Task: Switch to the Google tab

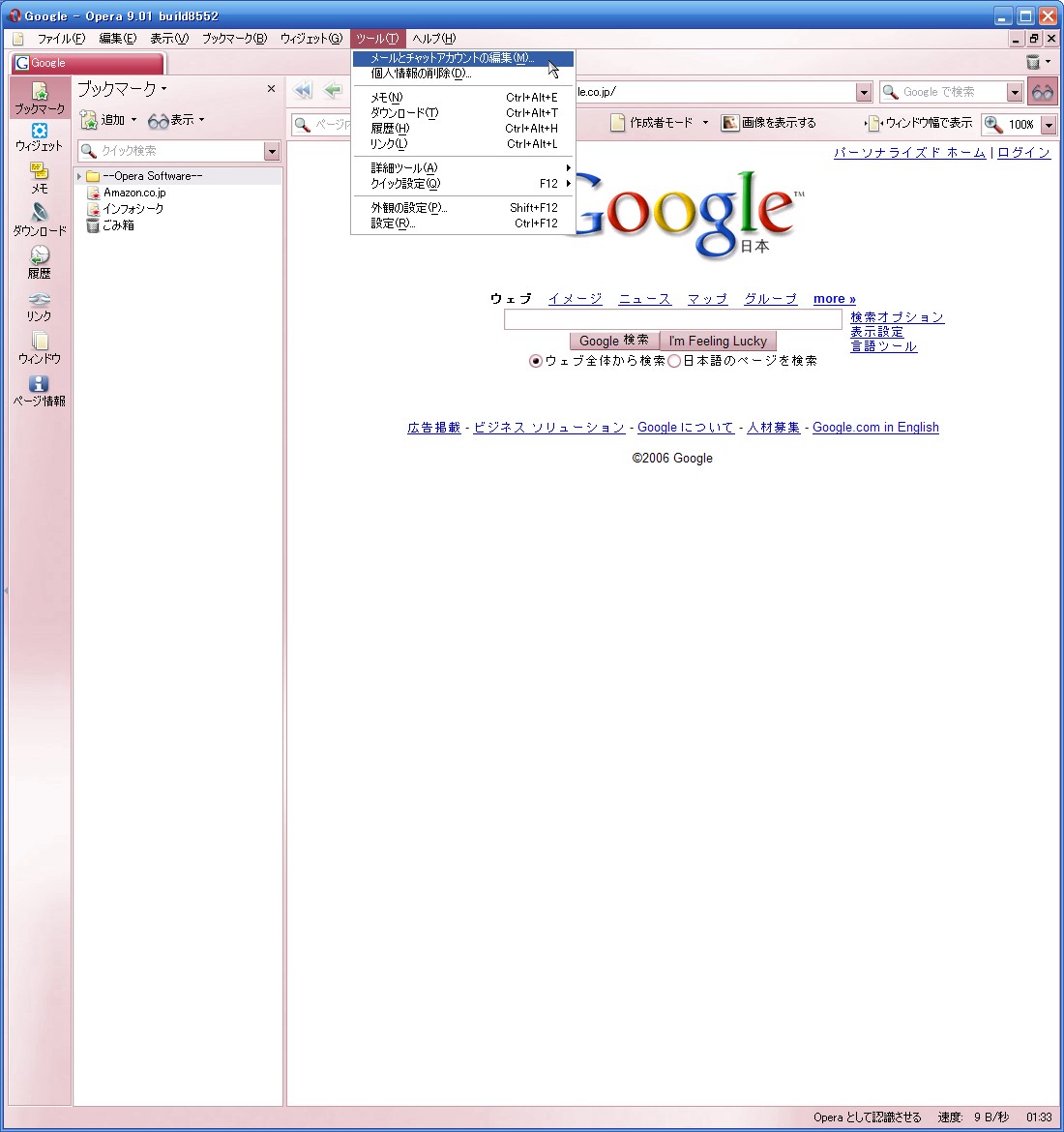Action: click(87, 63)
